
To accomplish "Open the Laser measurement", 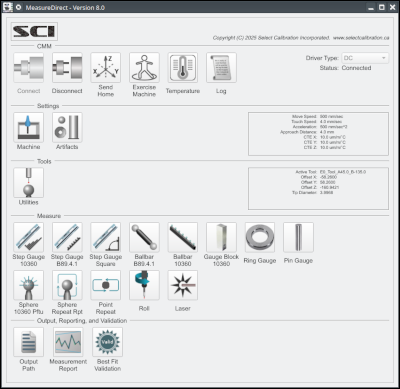I will click(x=183, y=285).
